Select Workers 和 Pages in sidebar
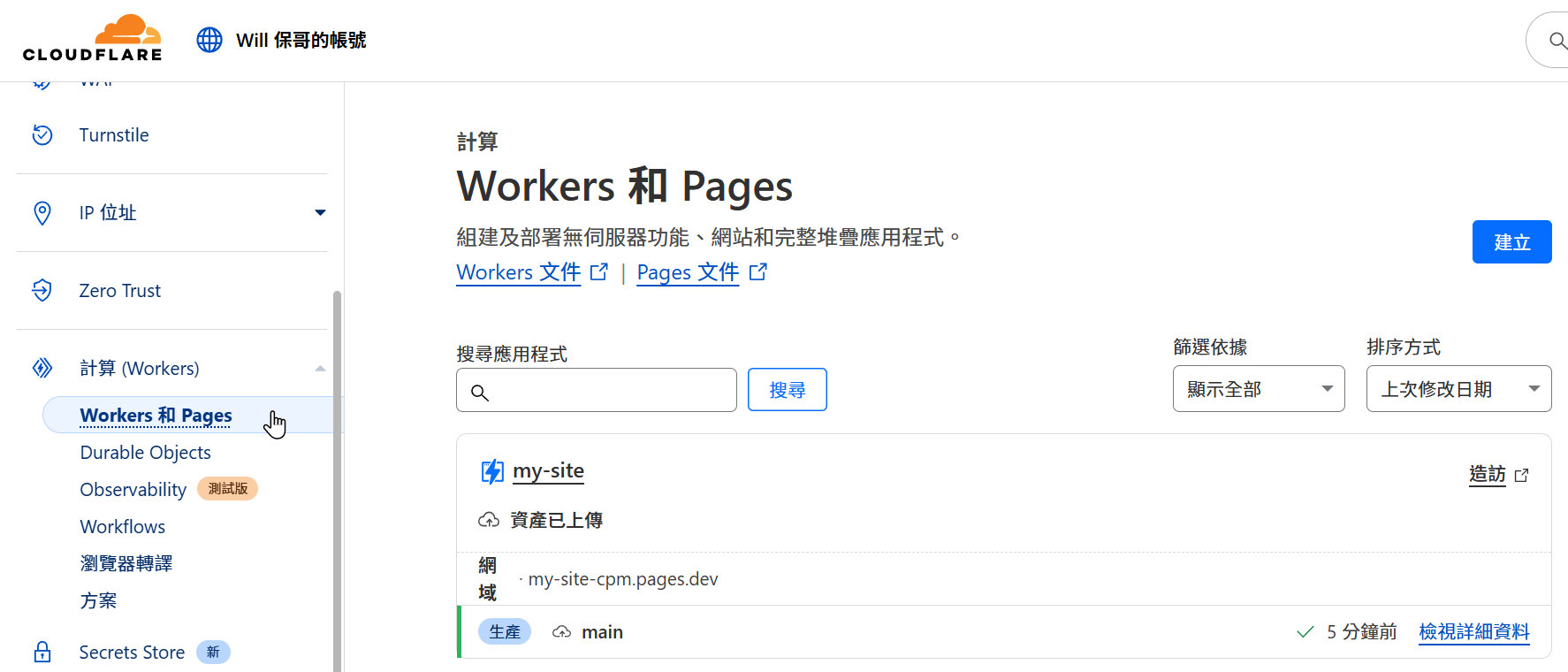Viewport: 1568px width, 672px height. pos(156,416)
